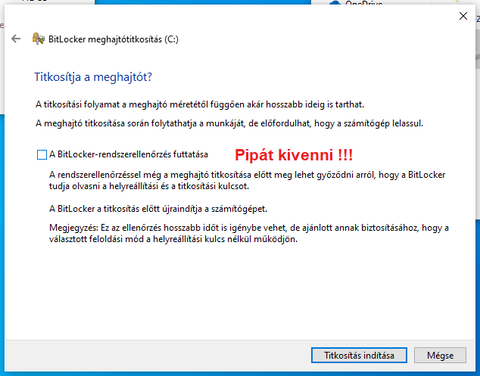Click the paragraph starting A rendszerellenőrzéssel még
The height and width of the screenshot is (376, 480).
247,180
